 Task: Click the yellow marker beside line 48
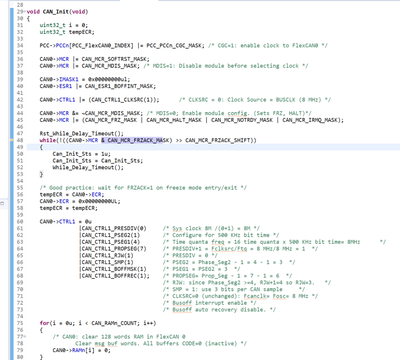coord(12,140)
